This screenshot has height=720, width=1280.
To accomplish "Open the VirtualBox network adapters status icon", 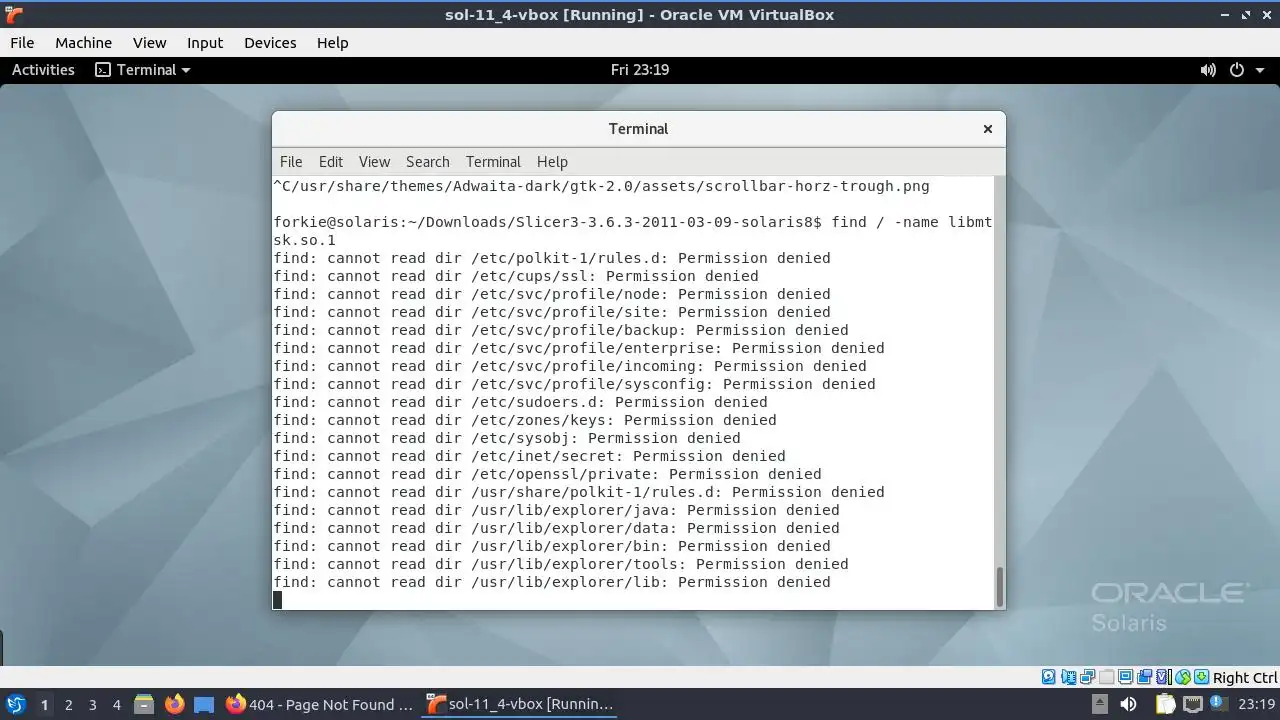I will pos(1087,677).
